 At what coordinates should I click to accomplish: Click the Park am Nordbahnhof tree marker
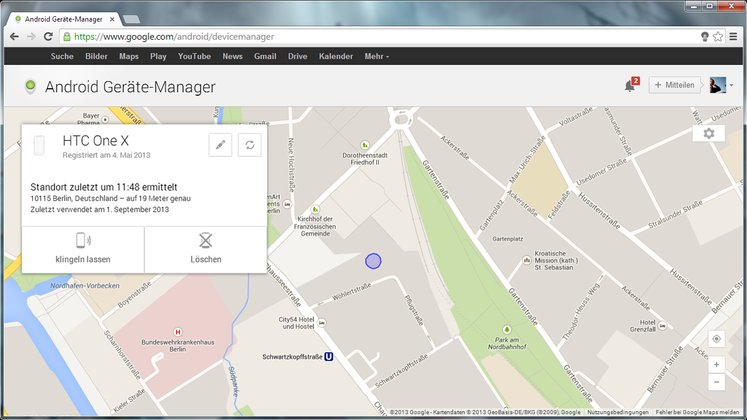(x=507, y=330)
